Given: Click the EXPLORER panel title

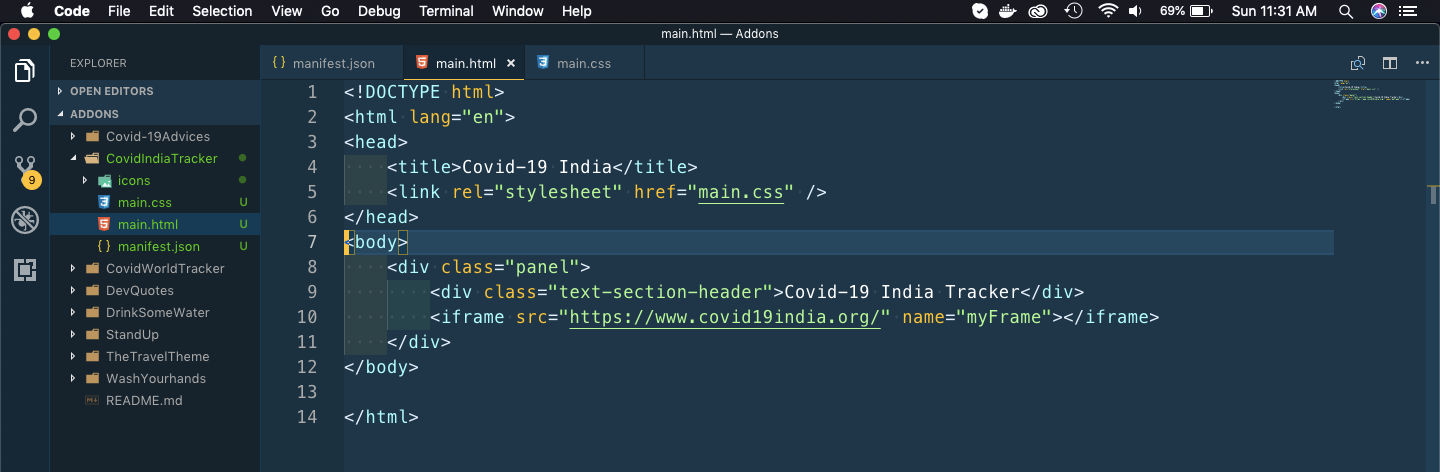Looking at the screenshot, I should 98,63.
